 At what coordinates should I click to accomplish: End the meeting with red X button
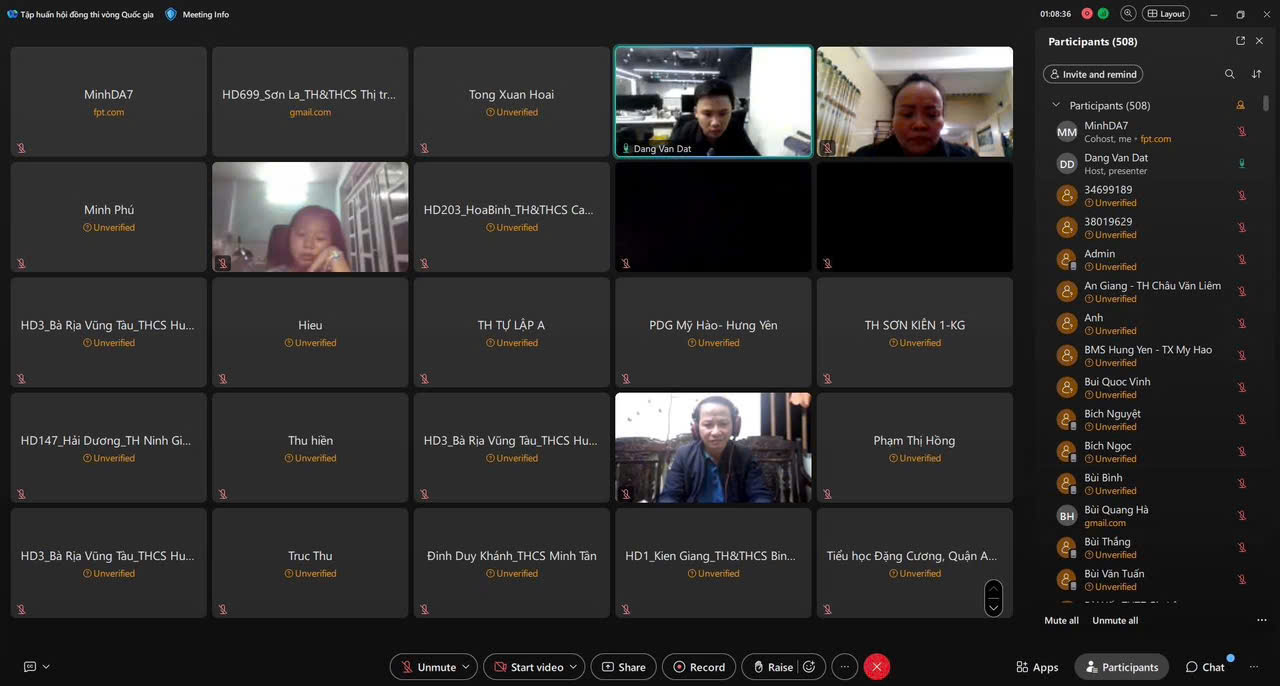point(877,667)
